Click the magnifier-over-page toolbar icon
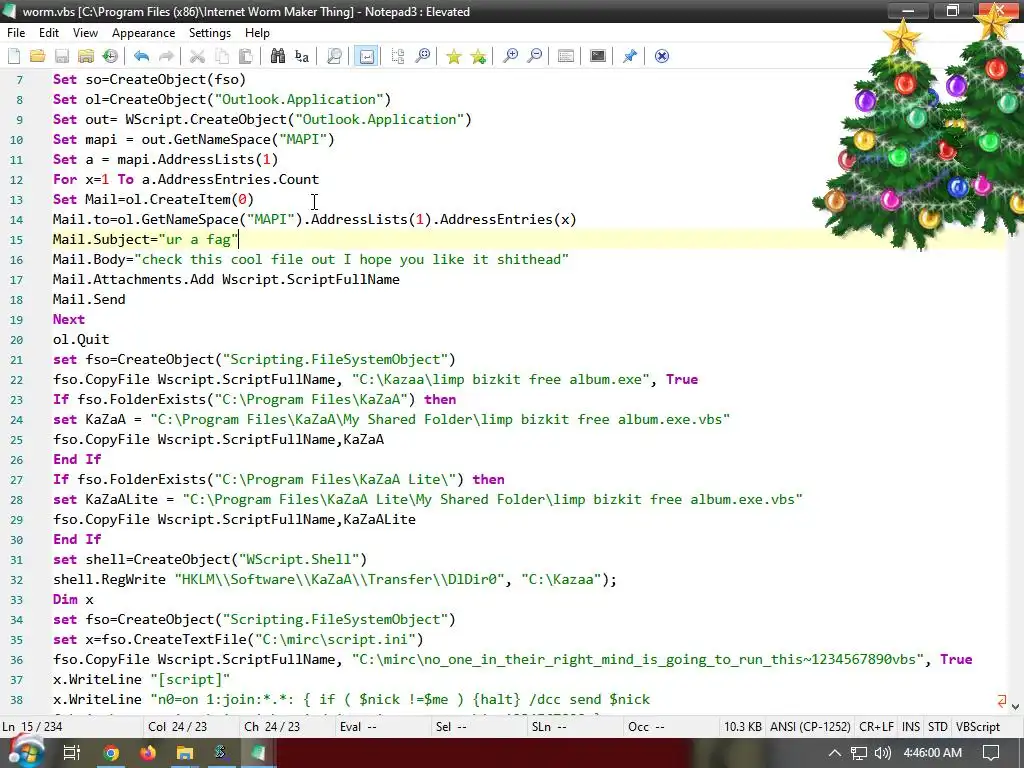Viewport: 1024px width, 768px height. pos(334,56)
